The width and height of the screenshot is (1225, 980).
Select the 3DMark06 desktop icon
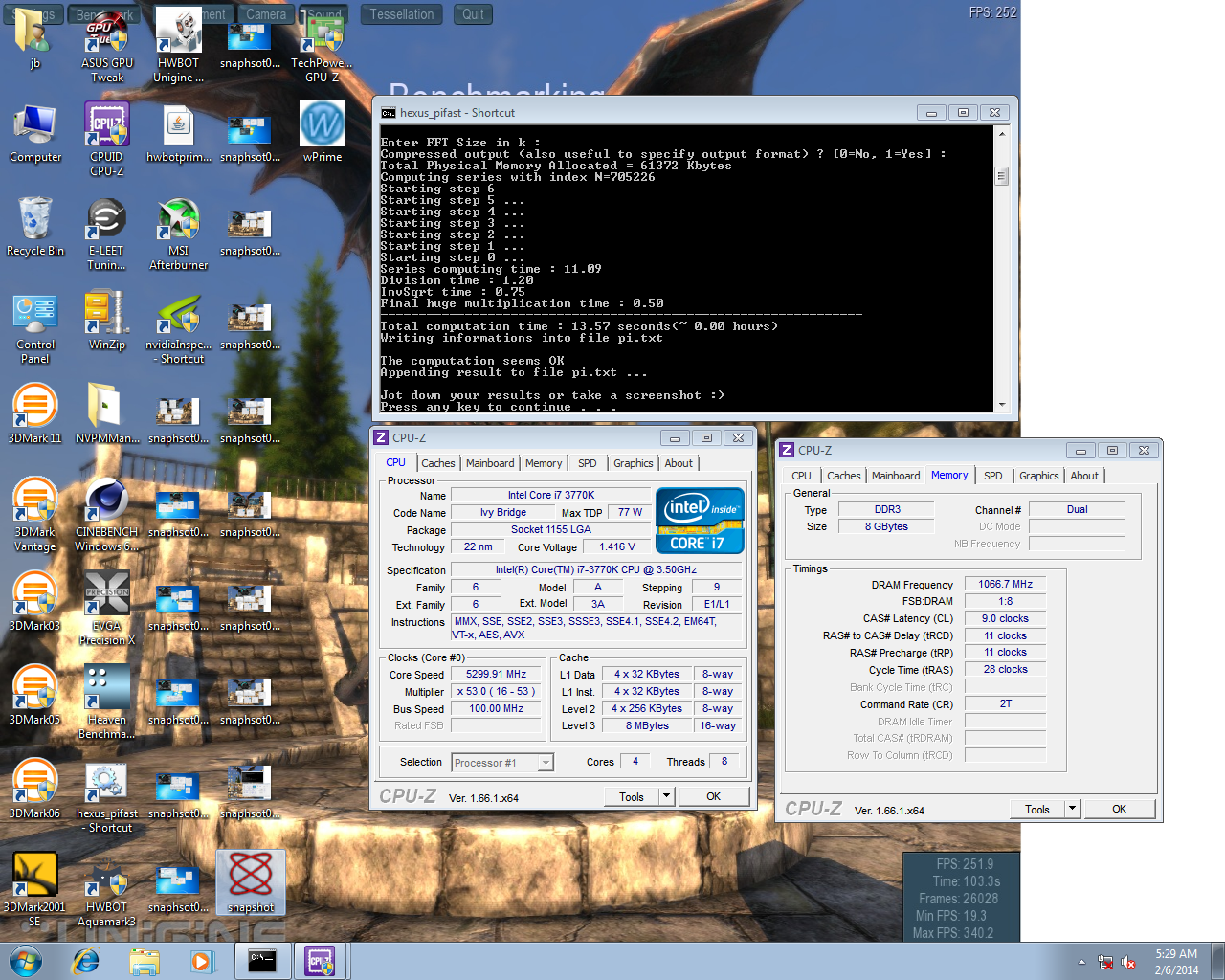(x=35, y=790)
